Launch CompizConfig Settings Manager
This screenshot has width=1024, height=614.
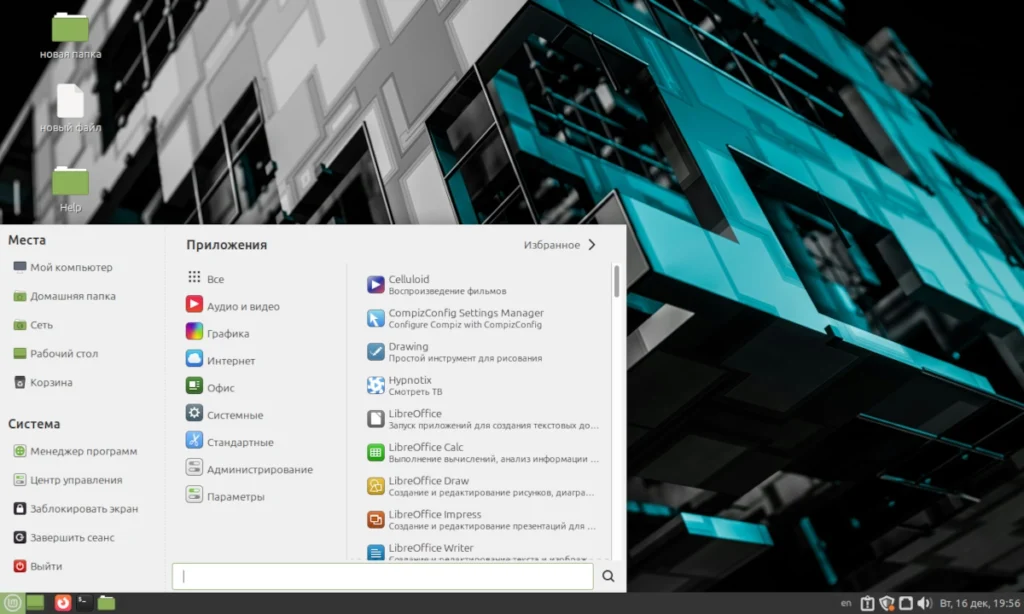click(x=482, y=318)
